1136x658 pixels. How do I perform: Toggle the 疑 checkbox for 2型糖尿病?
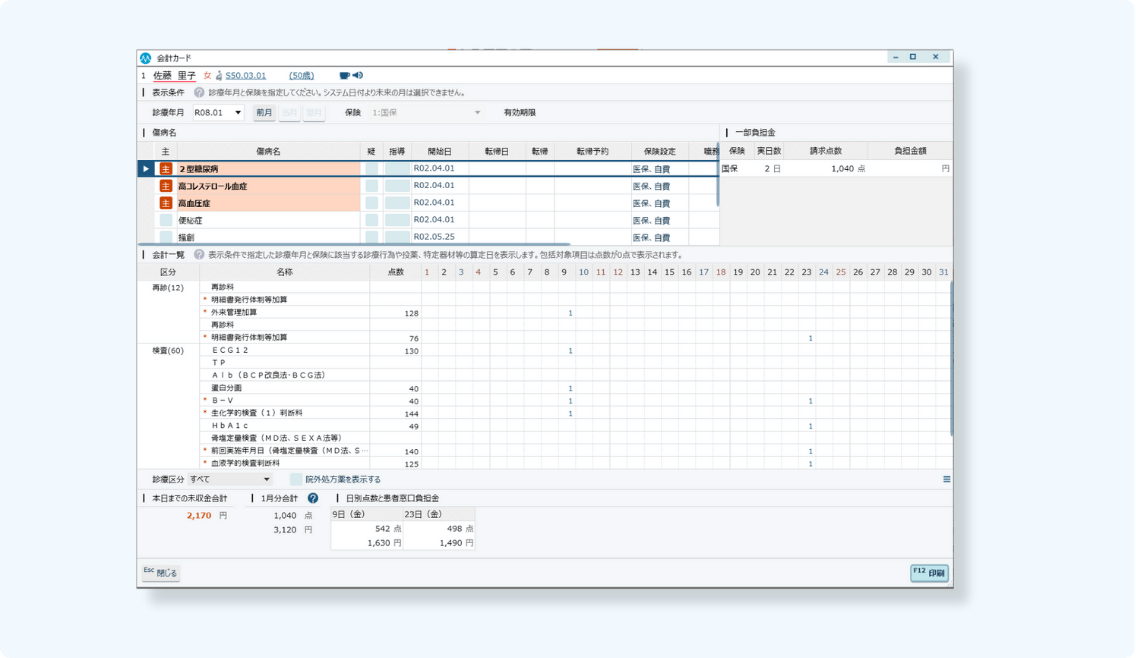click(371, 169)
